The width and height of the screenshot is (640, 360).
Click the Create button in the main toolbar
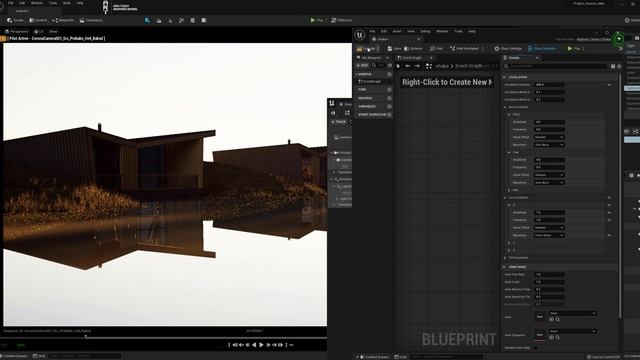16,20
